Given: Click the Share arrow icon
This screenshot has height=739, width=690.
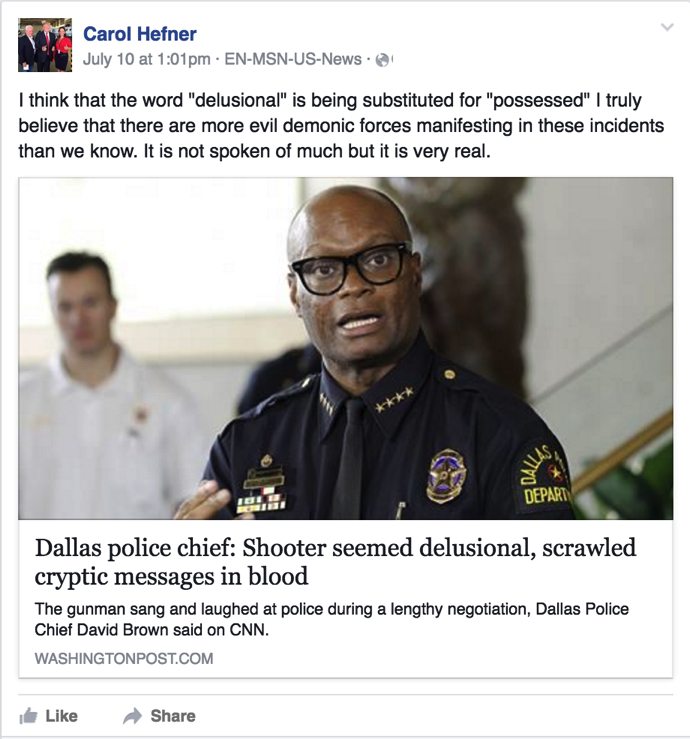Looking at the screenshot, I should click(132, 716).
